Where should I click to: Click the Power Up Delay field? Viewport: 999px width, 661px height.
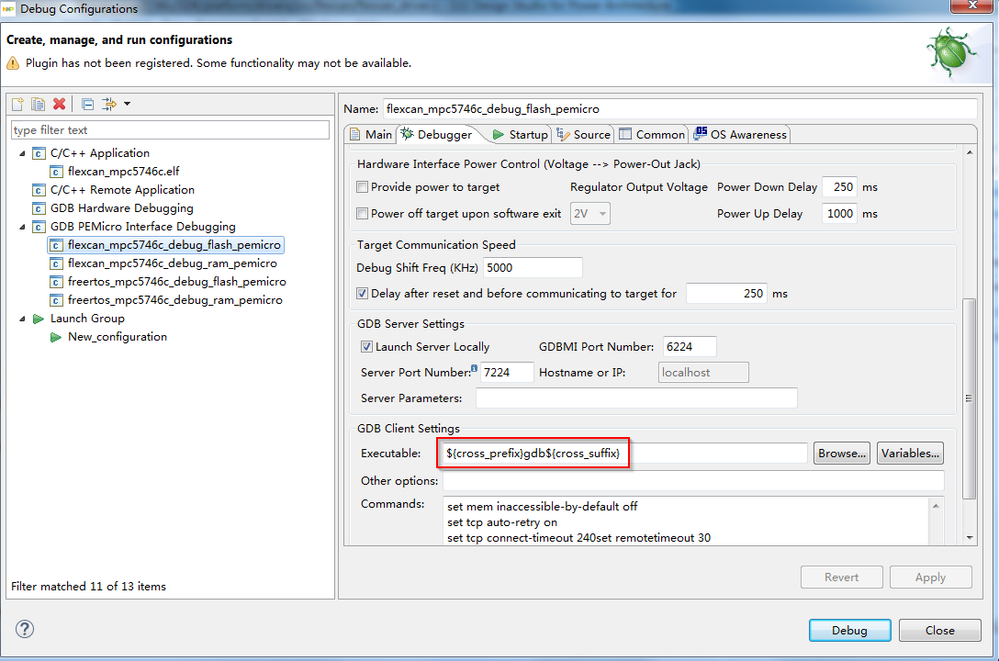pos(840,214)
